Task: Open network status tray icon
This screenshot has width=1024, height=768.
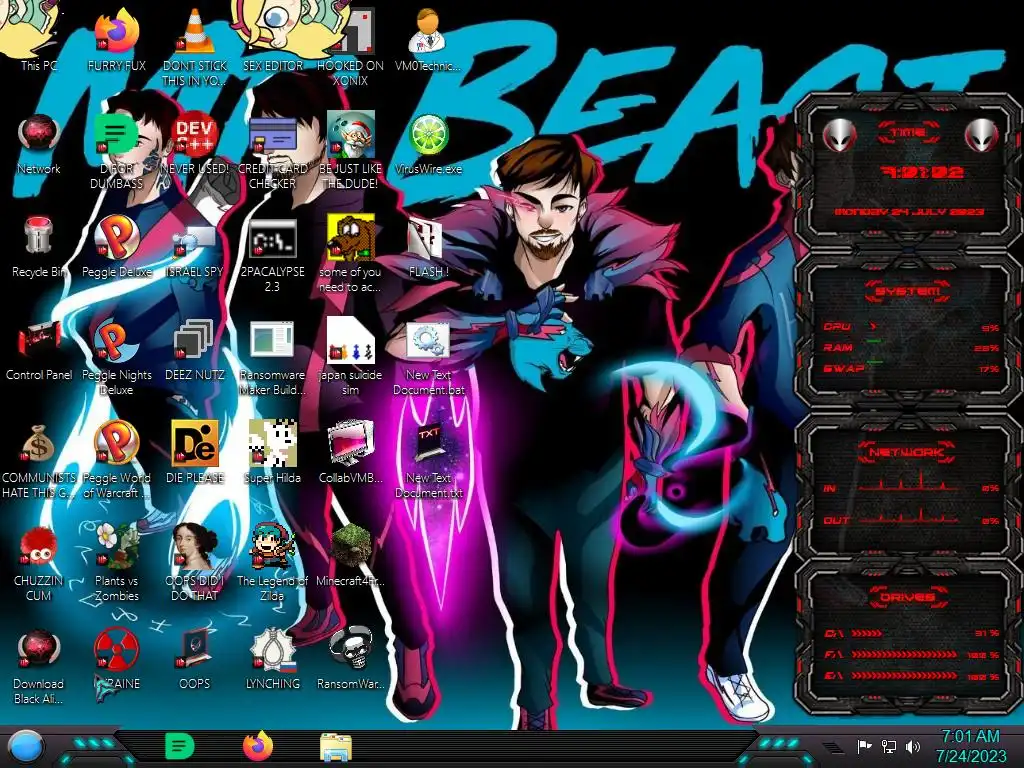Action: point(889,746)
